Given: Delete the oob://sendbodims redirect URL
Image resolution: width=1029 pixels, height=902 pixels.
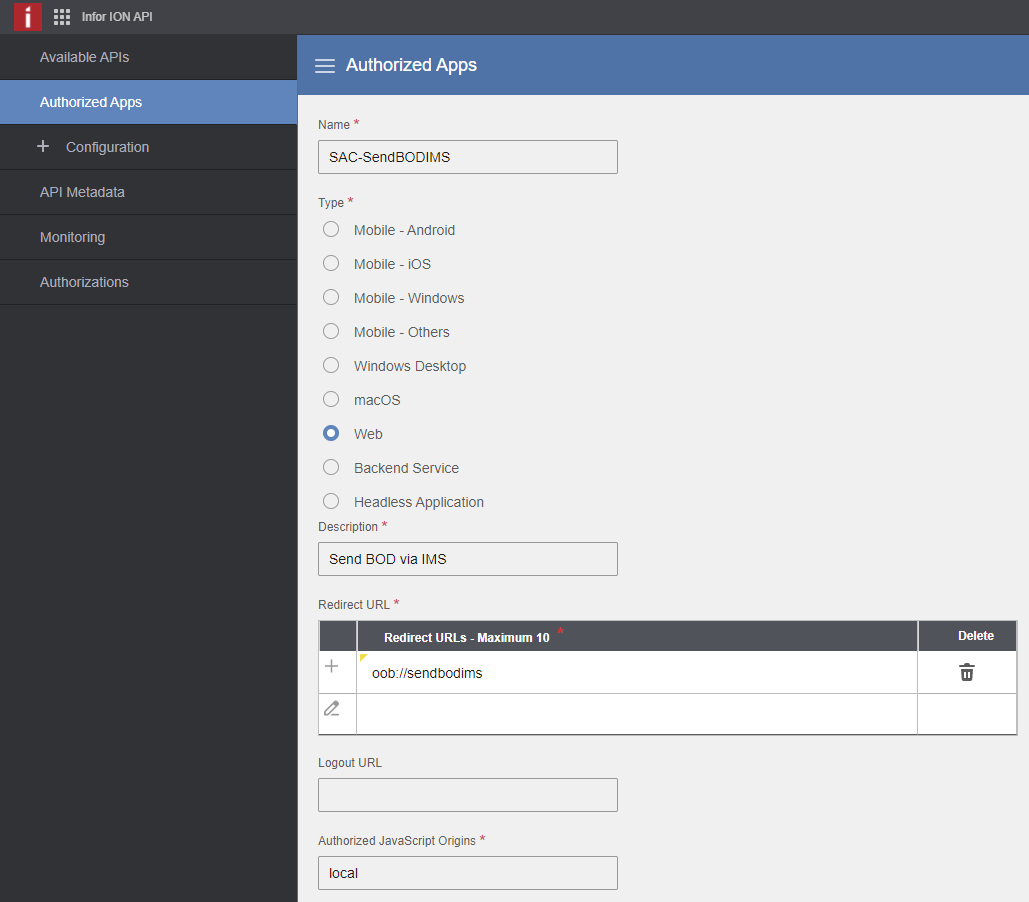Looking at the screenshot, I should (966, 673).
